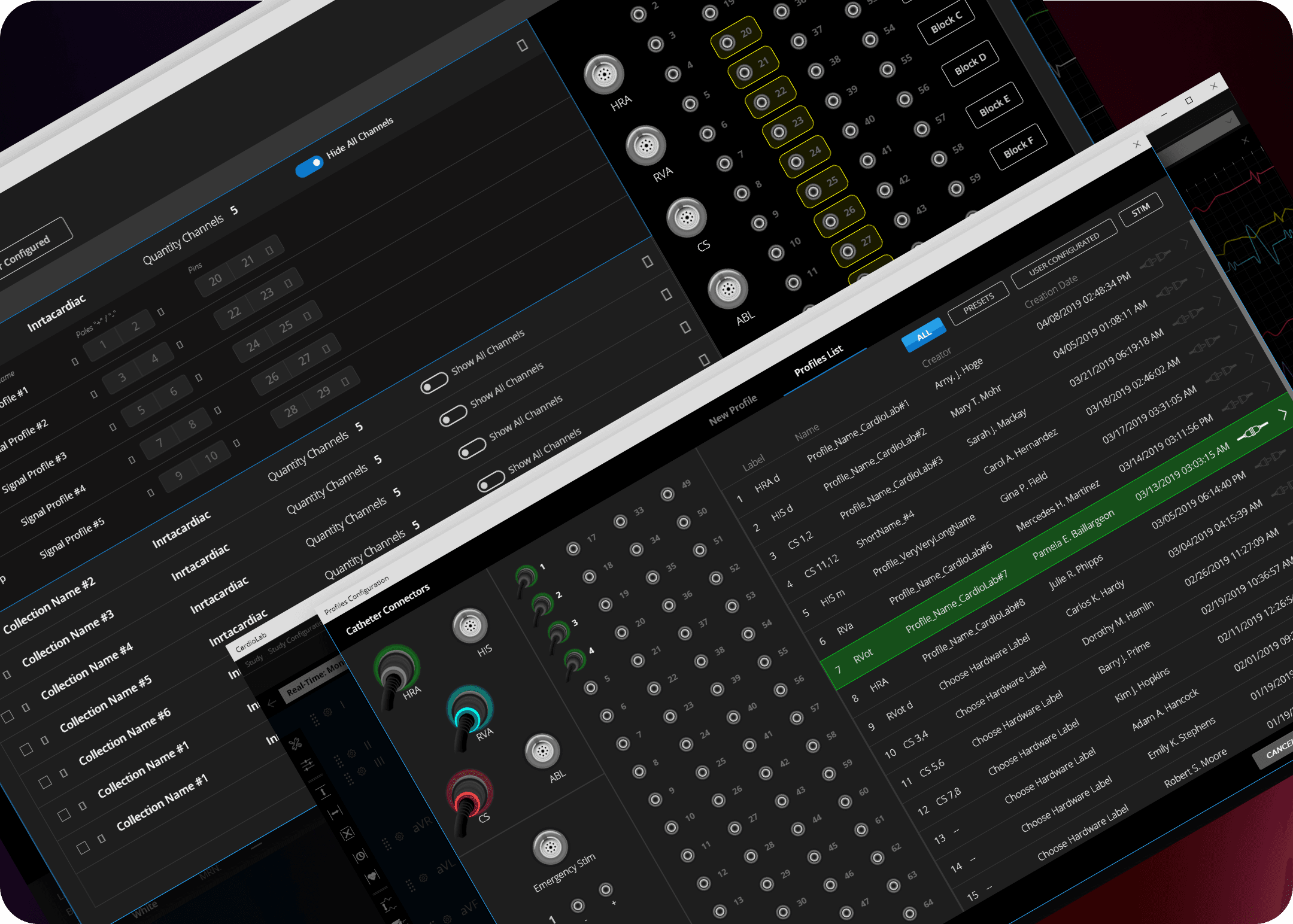Enable the bottom Show All Channels toggle
This screenshot has width=1293, height=924.
pos(491,481)
